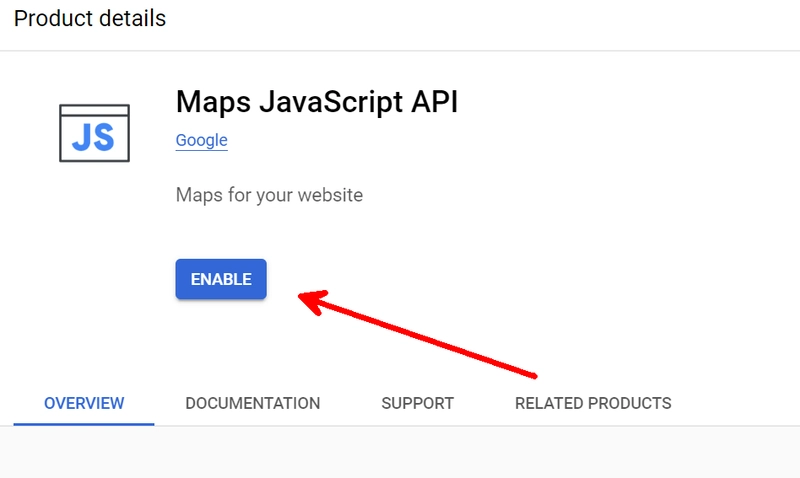Image resolution: width=800 pixels, height=478 pixels.
Task: Switch to the Documentation tab
Action: (x=253, y=404)
